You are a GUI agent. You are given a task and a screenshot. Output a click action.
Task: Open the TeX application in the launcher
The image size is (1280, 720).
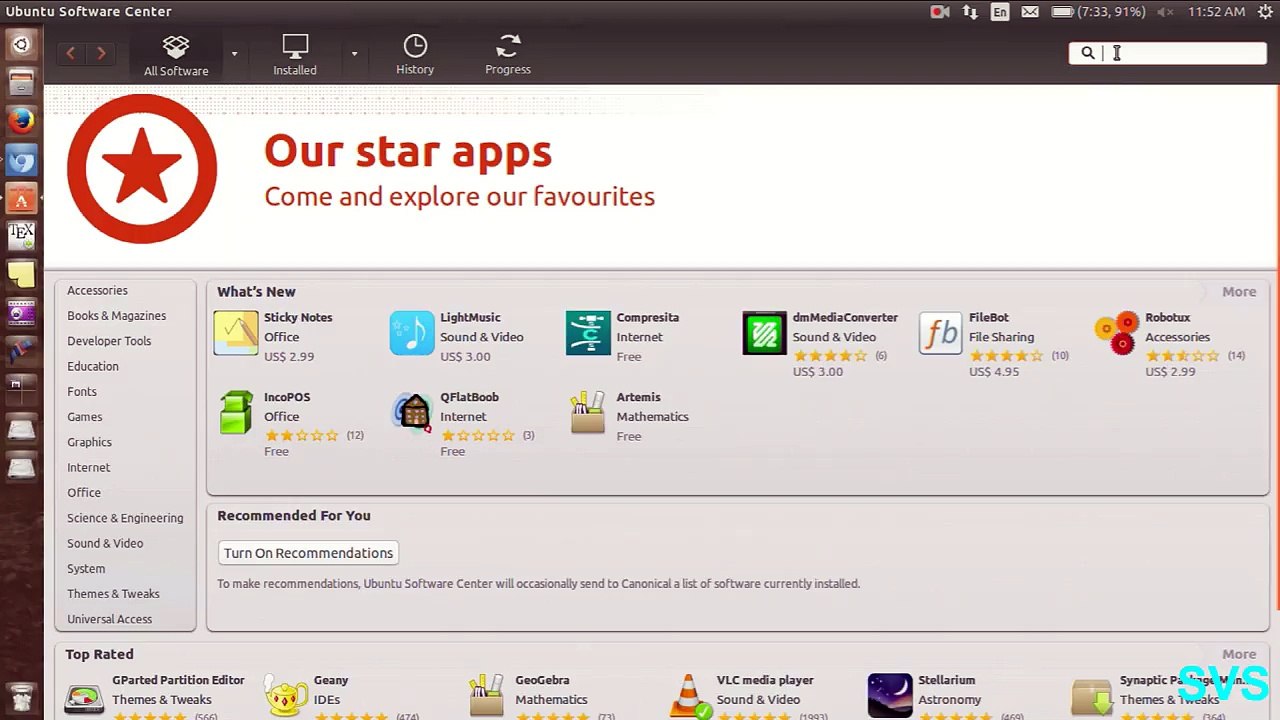pyautogui.click(x=21, y=237)
